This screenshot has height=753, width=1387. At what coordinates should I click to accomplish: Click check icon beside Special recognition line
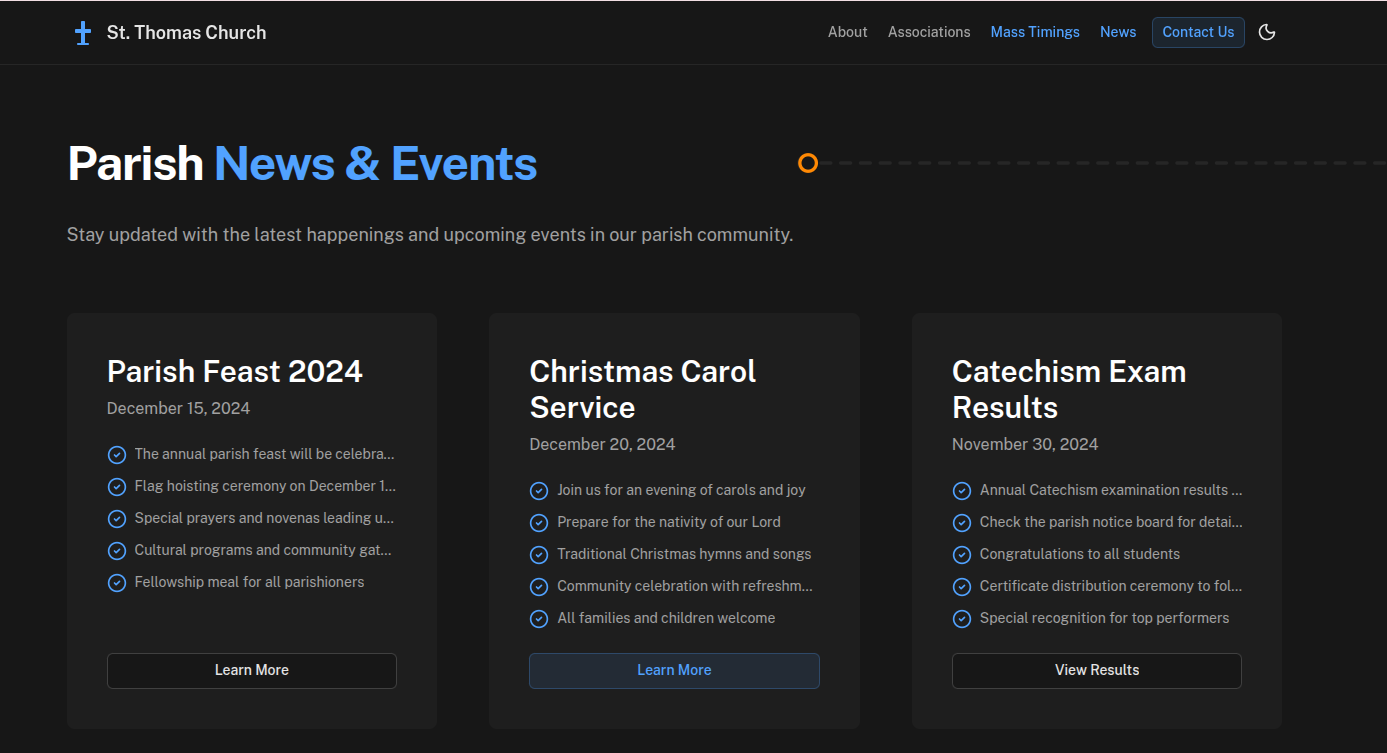tap(962, 618)
